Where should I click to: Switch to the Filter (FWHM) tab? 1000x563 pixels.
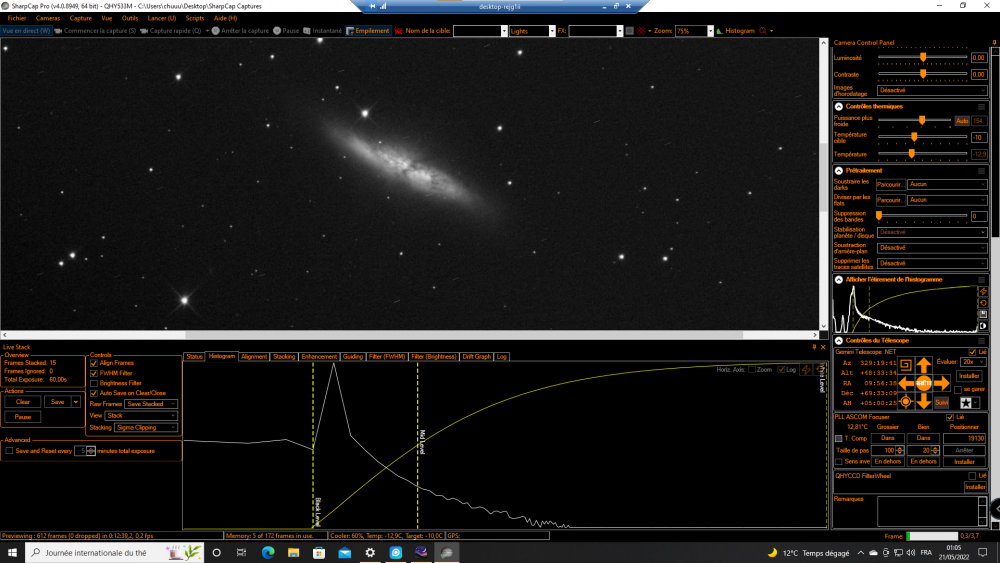coord(386,356)
